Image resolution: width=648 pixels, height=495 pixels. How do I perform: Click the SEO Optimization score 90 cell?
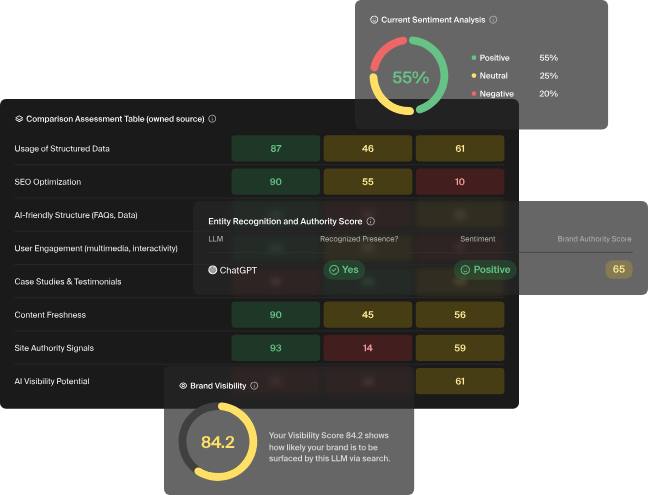(x=275, y=182)
